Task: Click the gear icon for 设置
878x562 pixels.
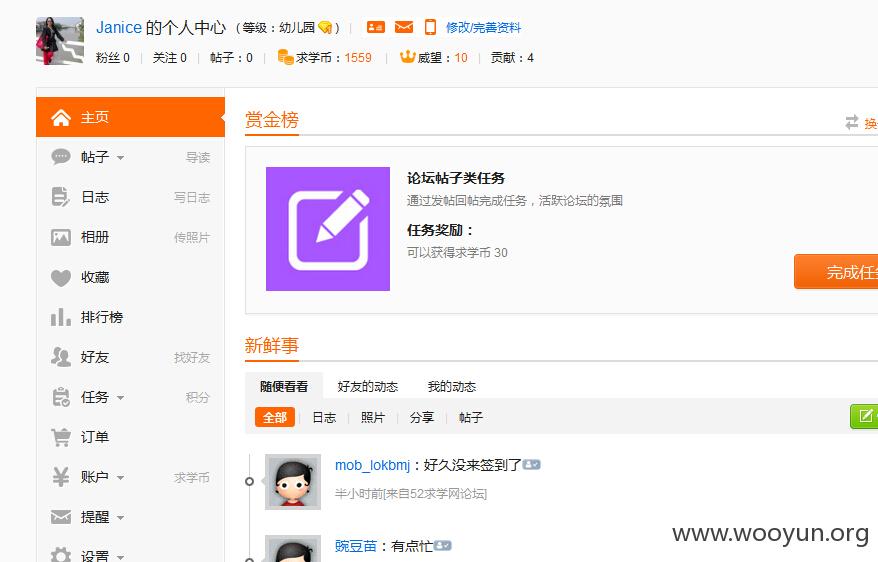Action: (x=61, y=554)
